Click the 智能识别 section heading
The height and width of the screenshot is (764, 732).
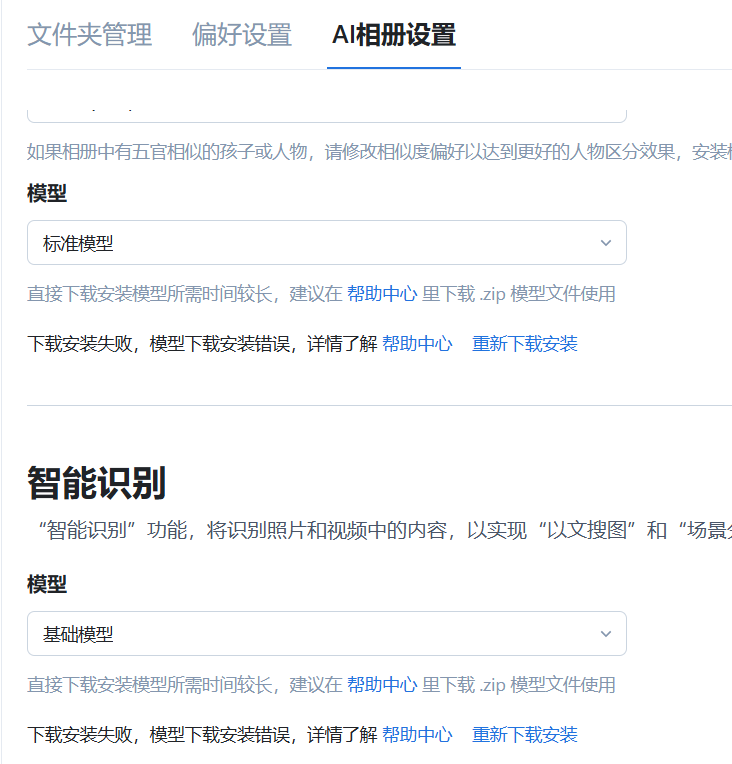coord(96,483)
